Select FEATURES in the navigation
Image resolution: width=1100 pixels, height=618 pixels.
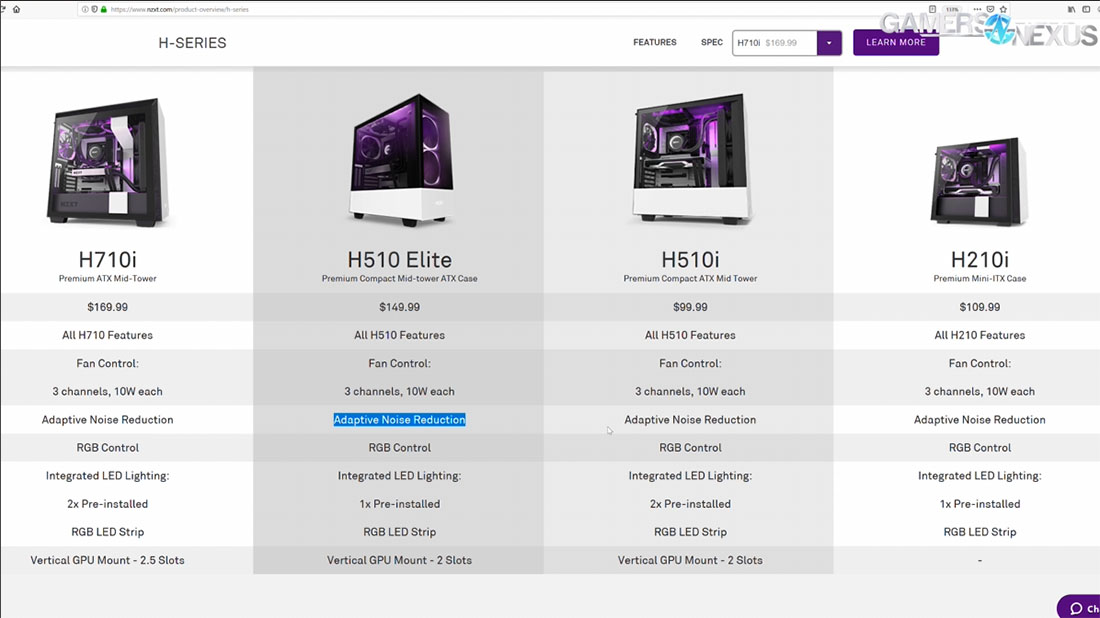click(655, 43)
